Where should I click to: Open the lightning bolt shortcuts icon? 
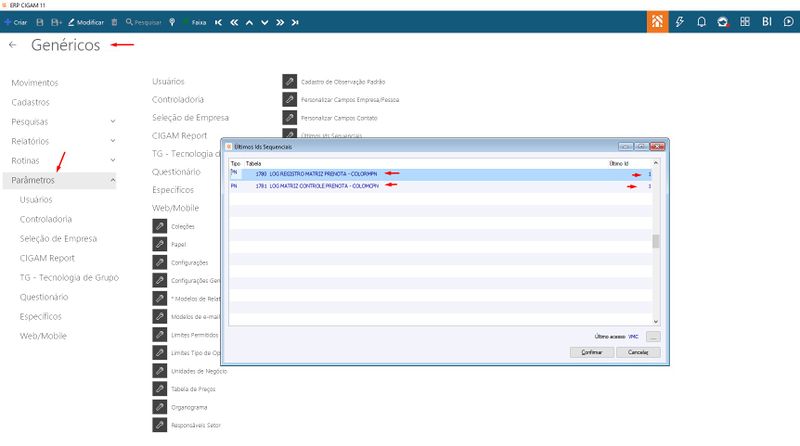[680, 21]
